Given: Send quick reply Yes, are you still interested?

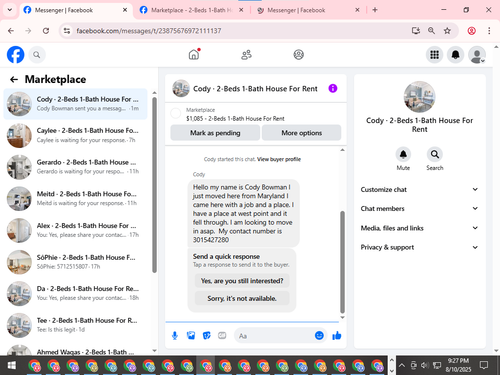Looking at the screenshot, I should 242,281.
